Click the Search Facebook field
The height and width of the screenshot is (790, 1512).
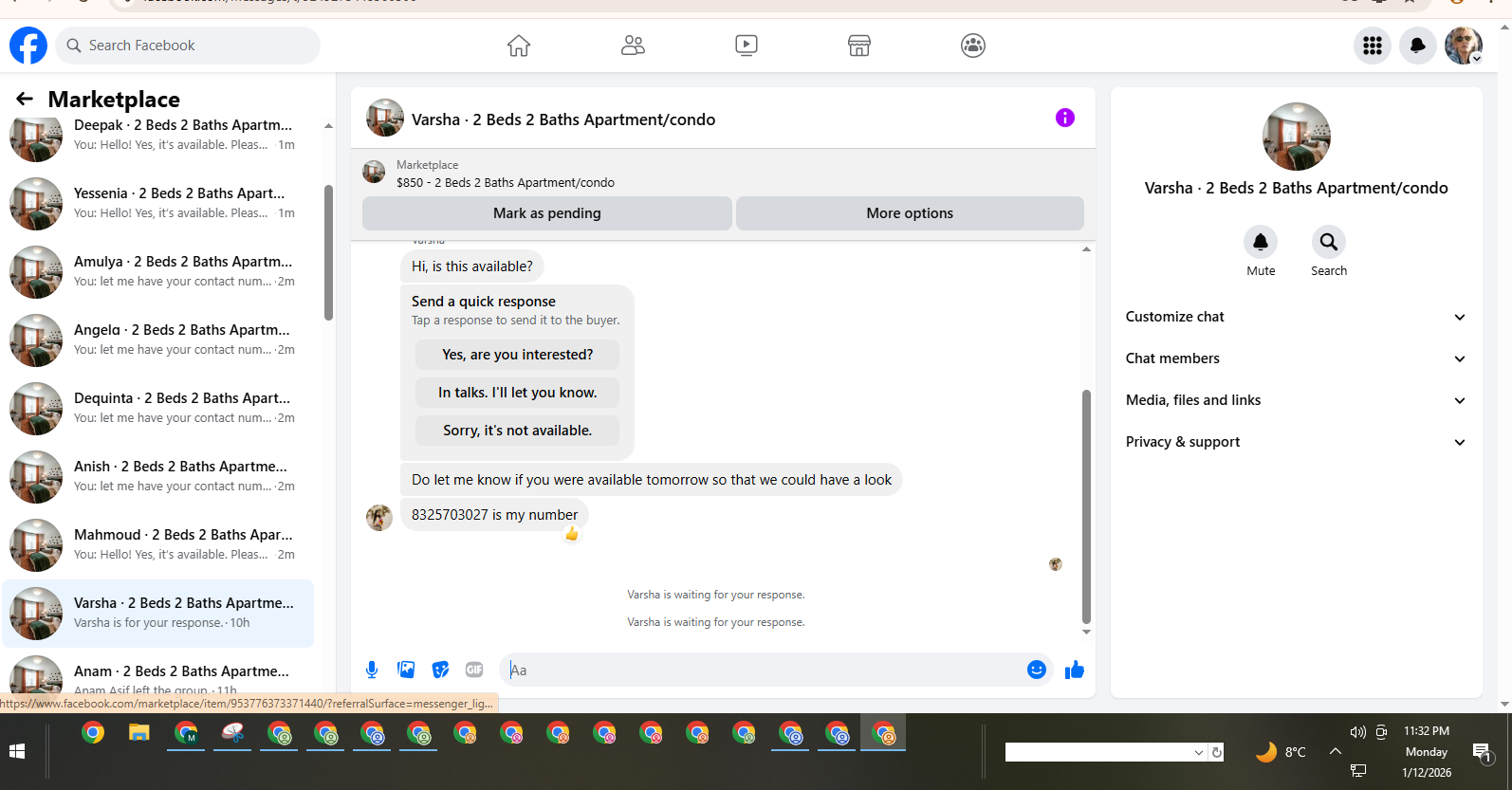[x=188, y=46]
